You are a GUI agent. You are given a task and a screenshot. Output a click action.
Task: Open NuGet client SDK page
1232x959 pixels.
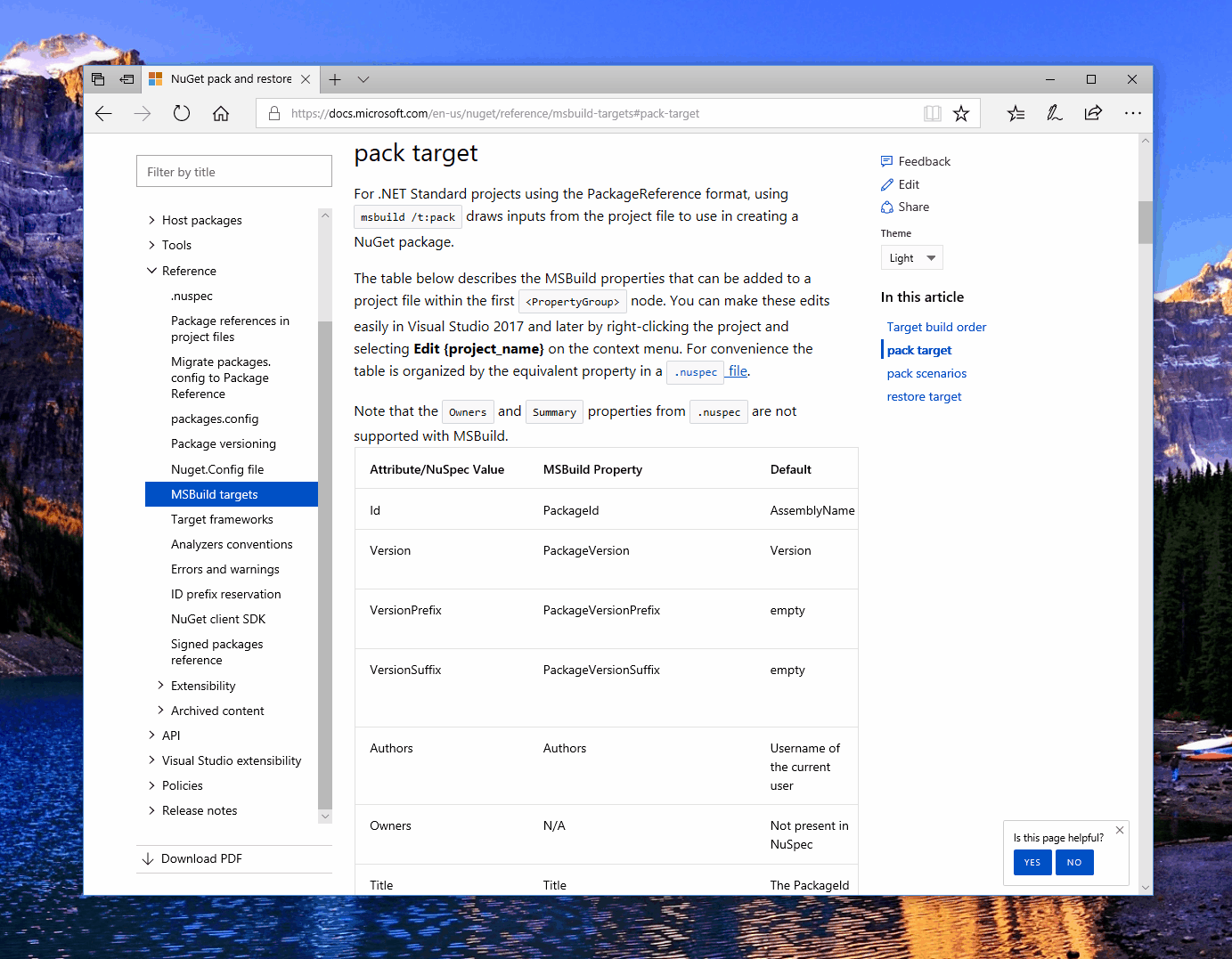218,619
